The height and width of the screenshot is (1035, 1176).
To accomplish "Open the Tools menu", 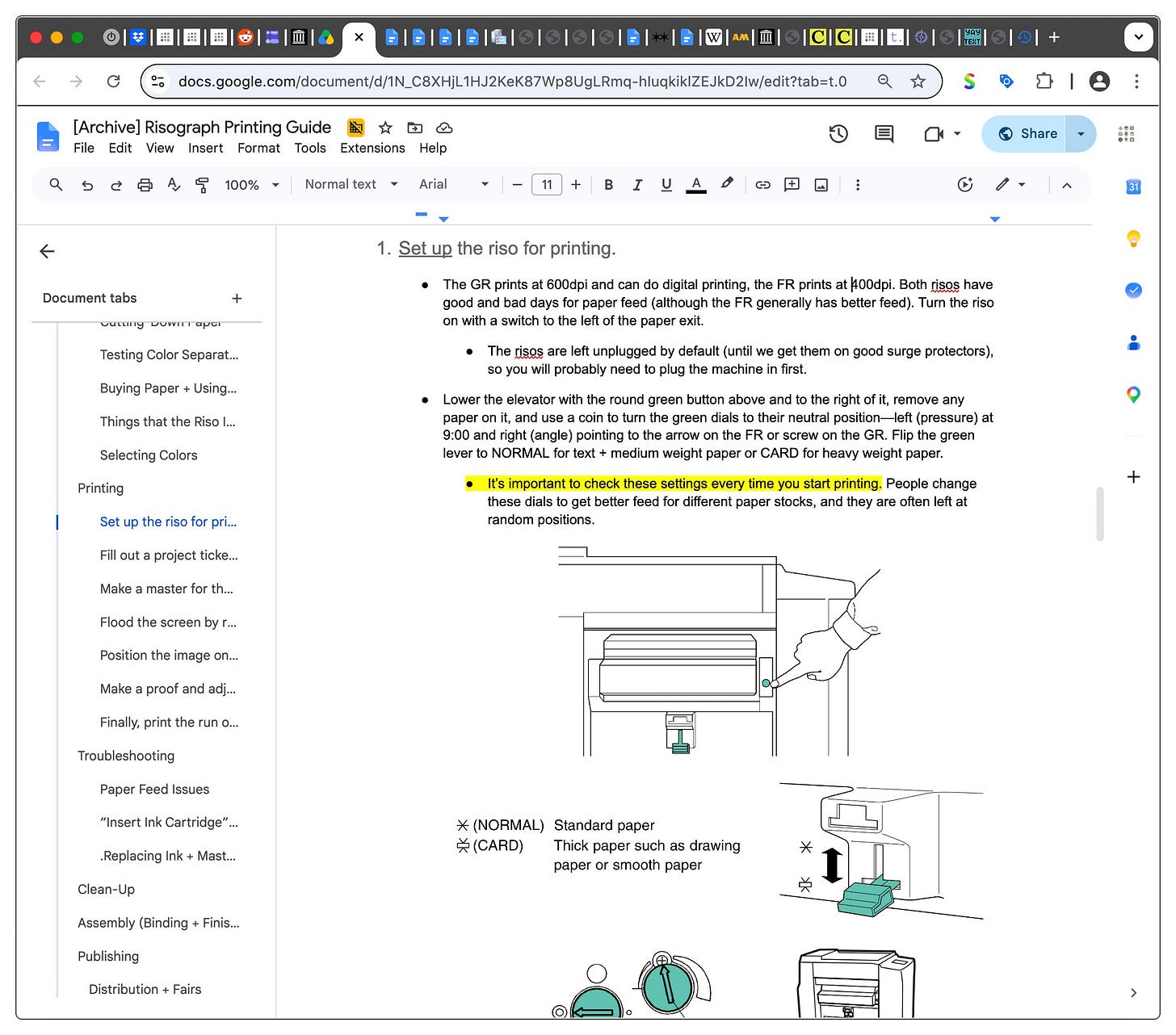I will pos(310,149).
